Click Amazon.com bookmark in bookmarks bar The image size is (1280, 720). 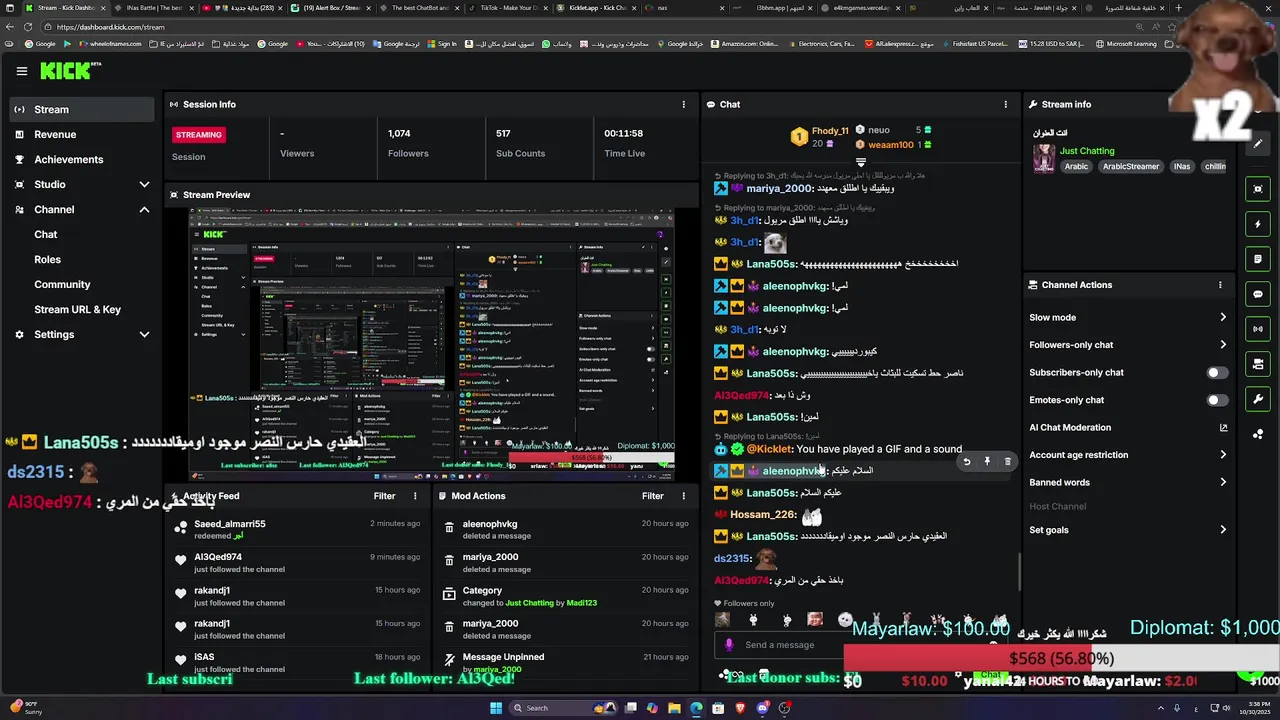pos(746,44)
